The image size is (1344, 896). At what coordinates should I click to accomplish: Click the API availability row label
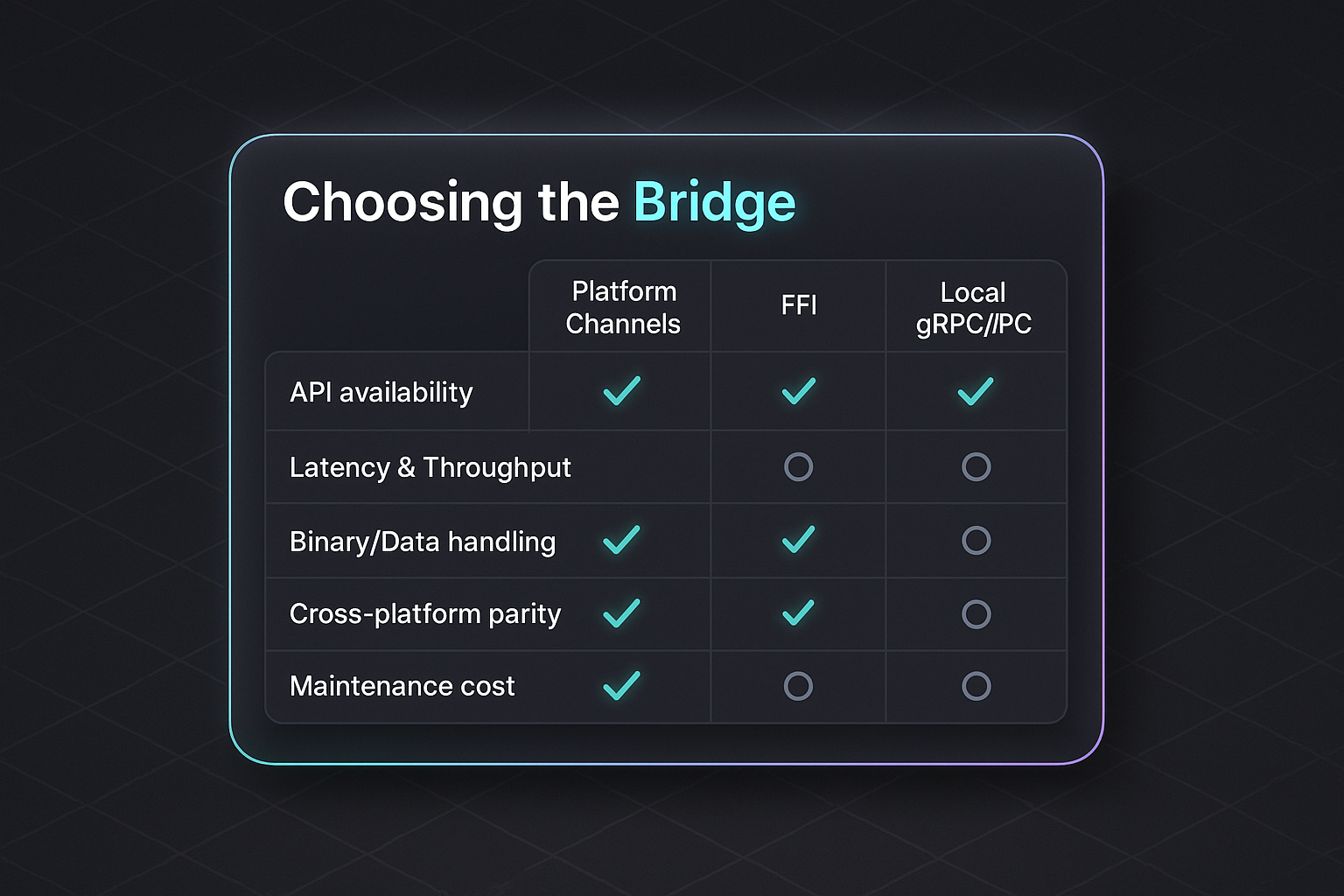point(381,392)
